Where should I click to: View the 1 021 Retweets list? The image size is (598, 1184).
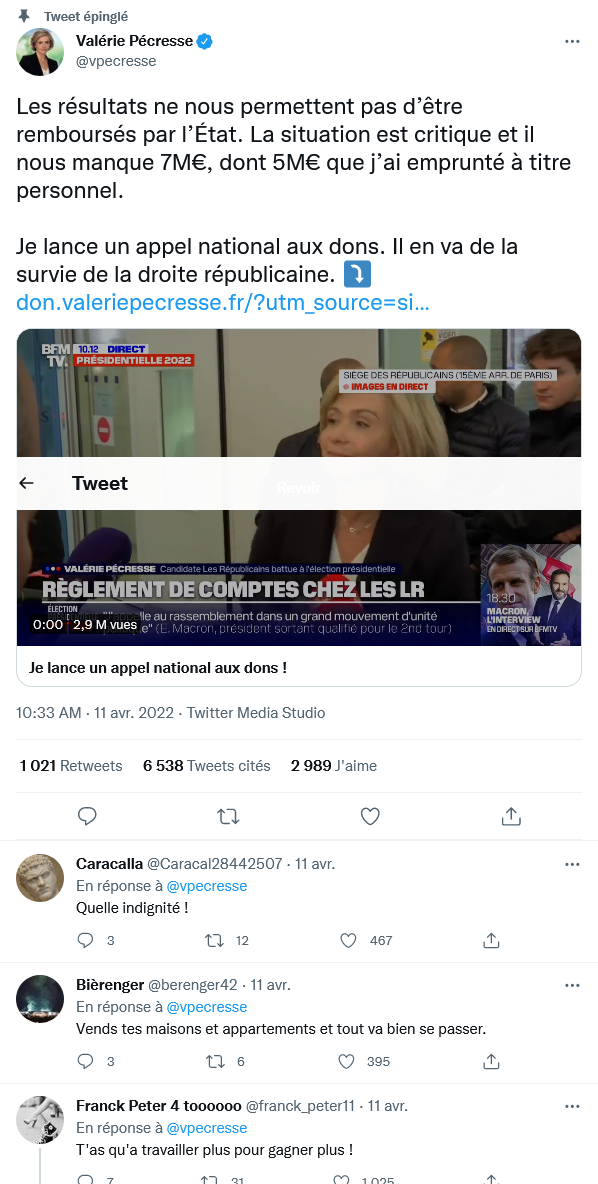click(71, 766)
